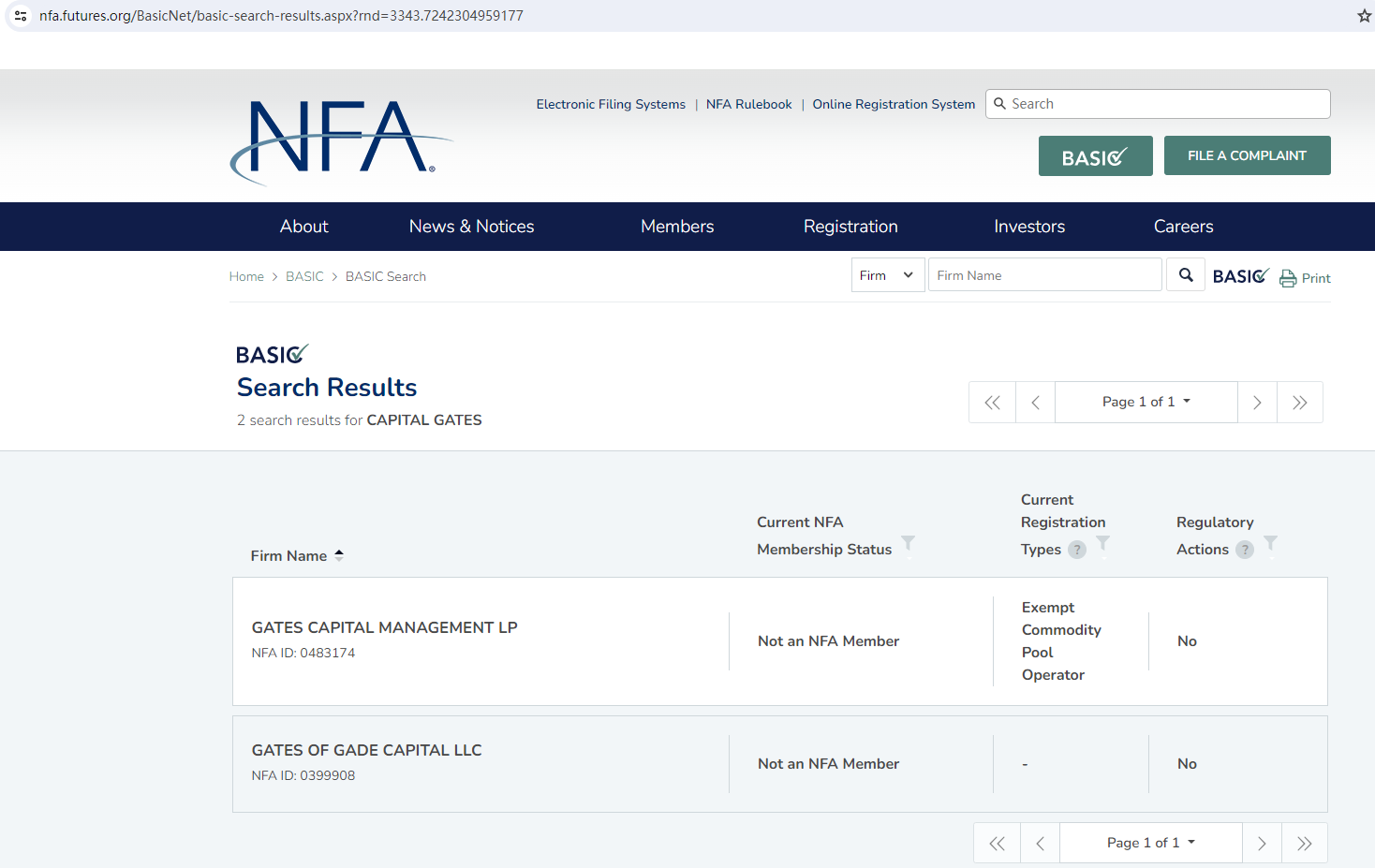Sort results by Firm Name

coord(339,555)
